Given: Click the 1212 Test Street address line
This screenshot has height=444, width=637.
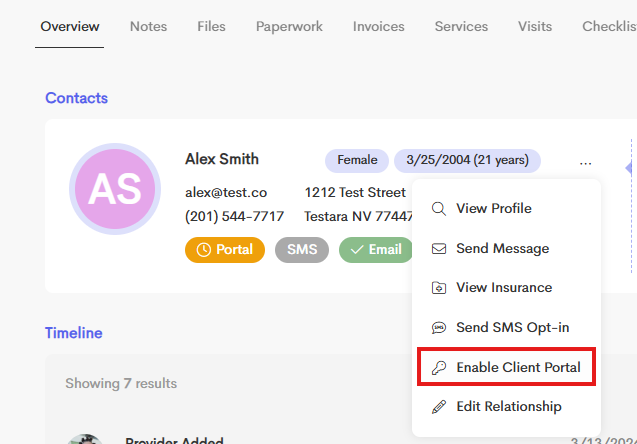Looking at the screenshot, I should (355, 192).
